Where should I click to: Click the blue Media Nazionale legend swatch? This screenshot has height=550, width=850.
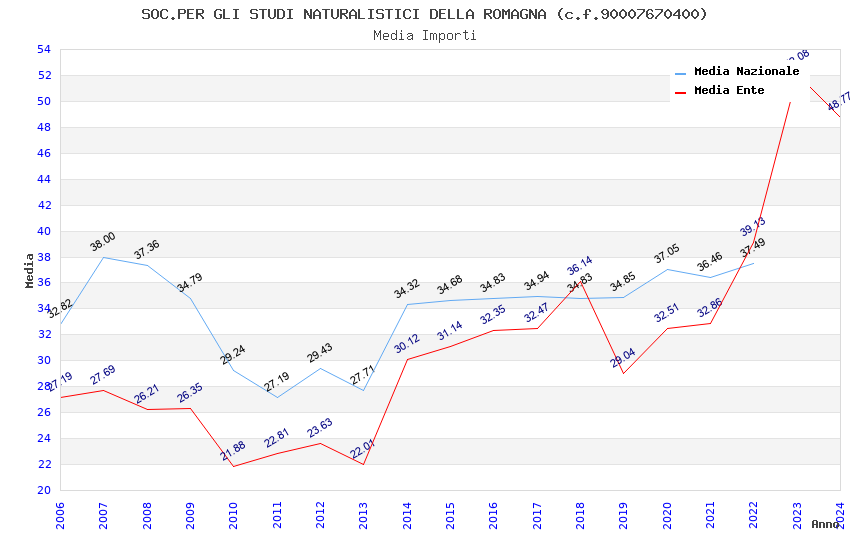[680, 73]
